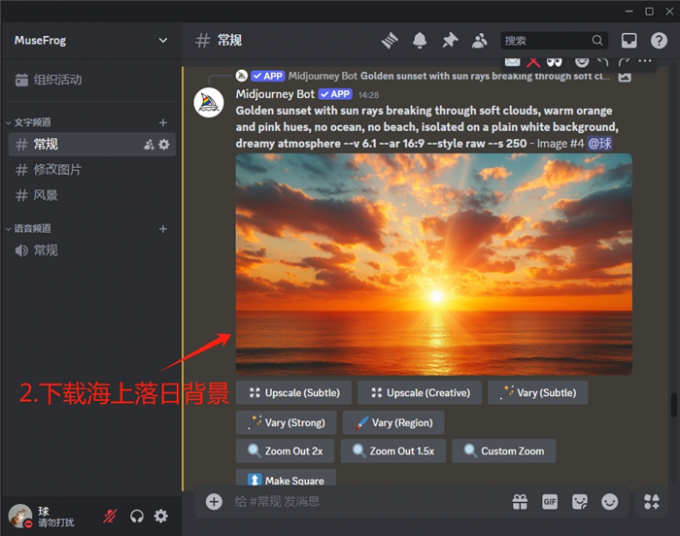The height and width of the screenshot is (536, 680).
Task: Click the 14:28 message timestamp
Action: tap(369, 95)
